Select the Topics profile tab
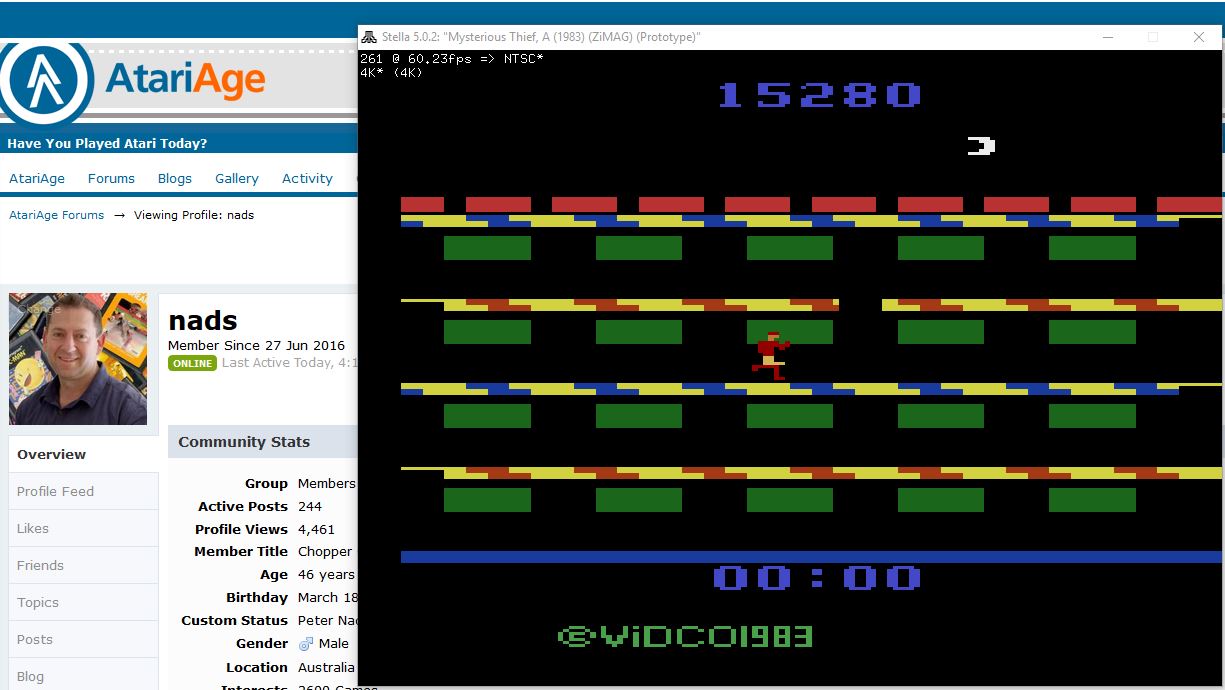 [x=38, y=602]
